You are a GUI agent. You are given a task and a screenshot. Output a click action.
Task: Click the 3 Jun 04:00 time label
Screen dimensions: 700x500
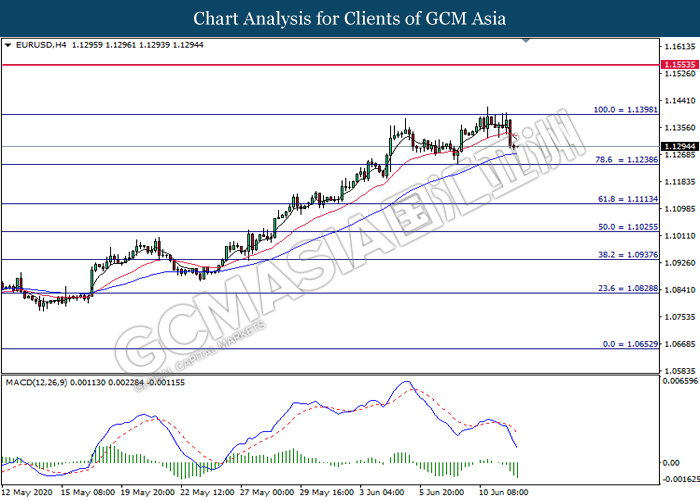pyautogui.click(x=383, y=492)
